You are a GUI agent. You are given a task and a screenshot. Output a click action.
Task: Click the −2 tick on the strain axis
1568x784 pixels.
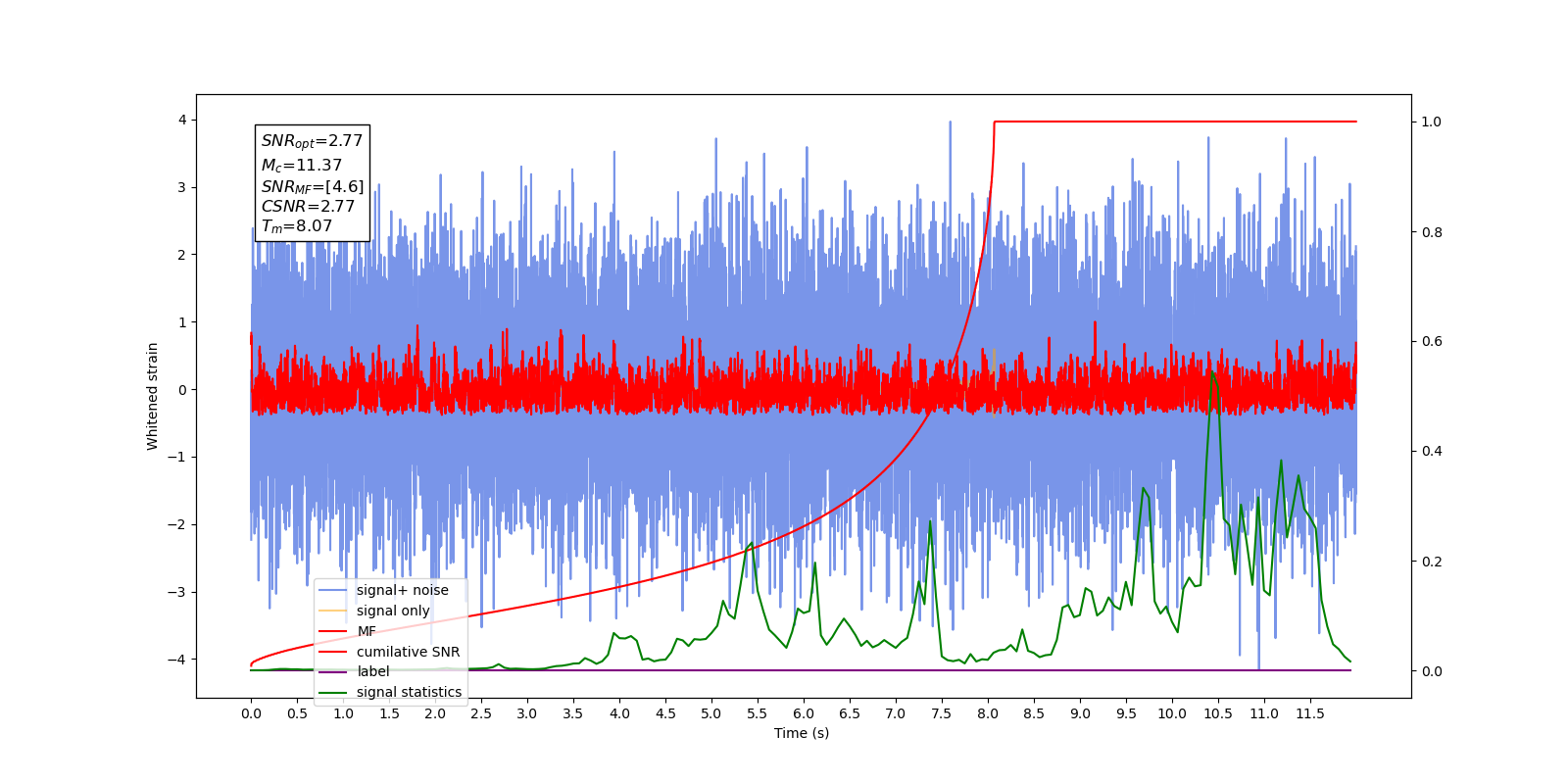tap(178, 524)
